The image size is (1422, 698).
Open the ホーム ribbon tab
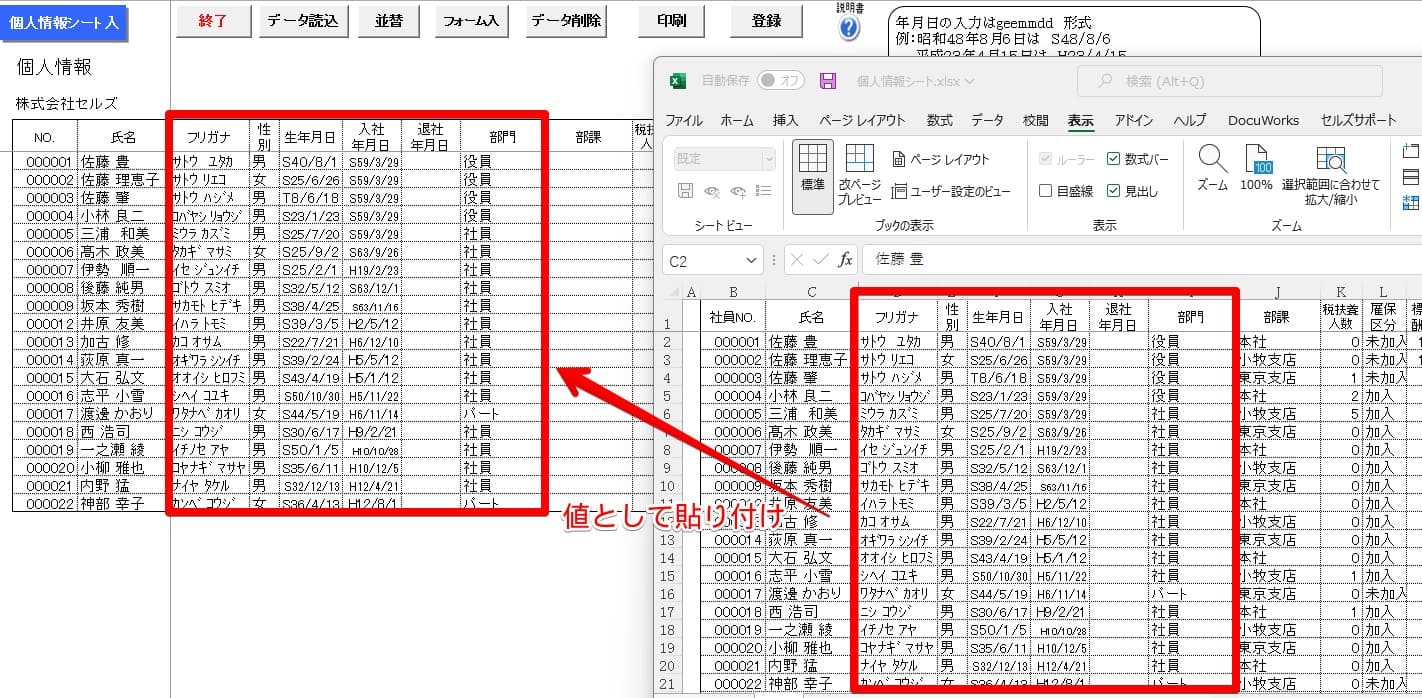click(738, 120)
